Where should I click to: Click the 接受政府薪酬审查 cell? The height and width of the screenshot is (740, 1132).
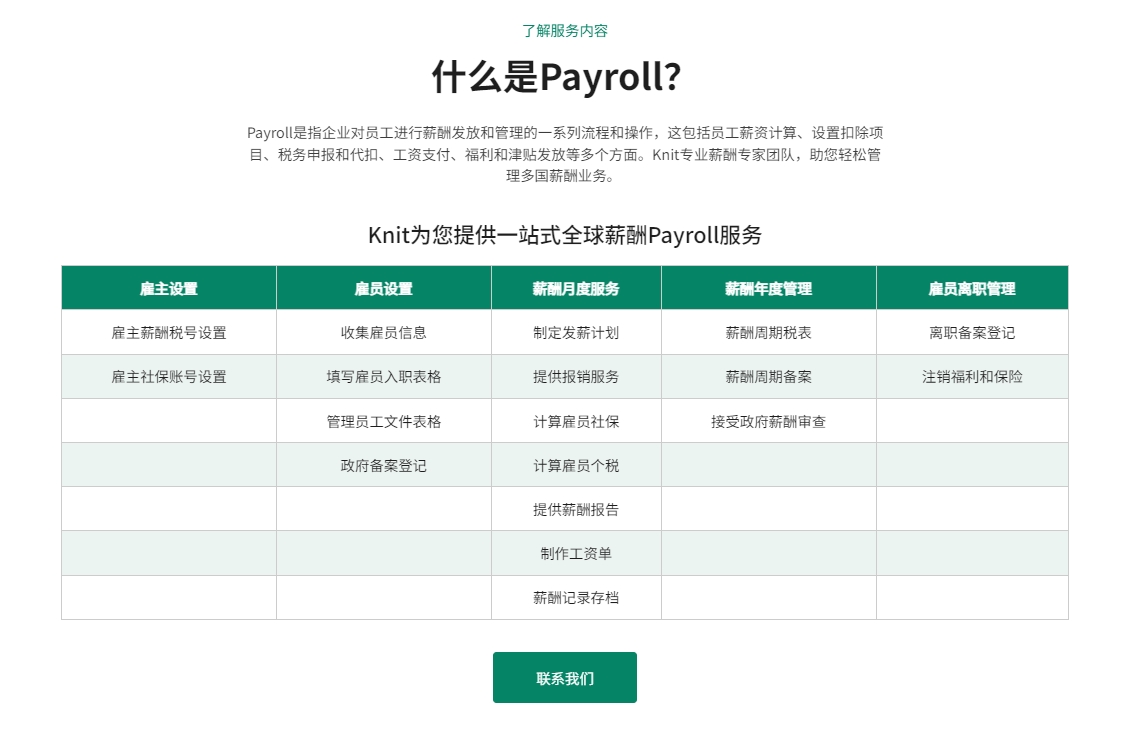coord(769,421)
